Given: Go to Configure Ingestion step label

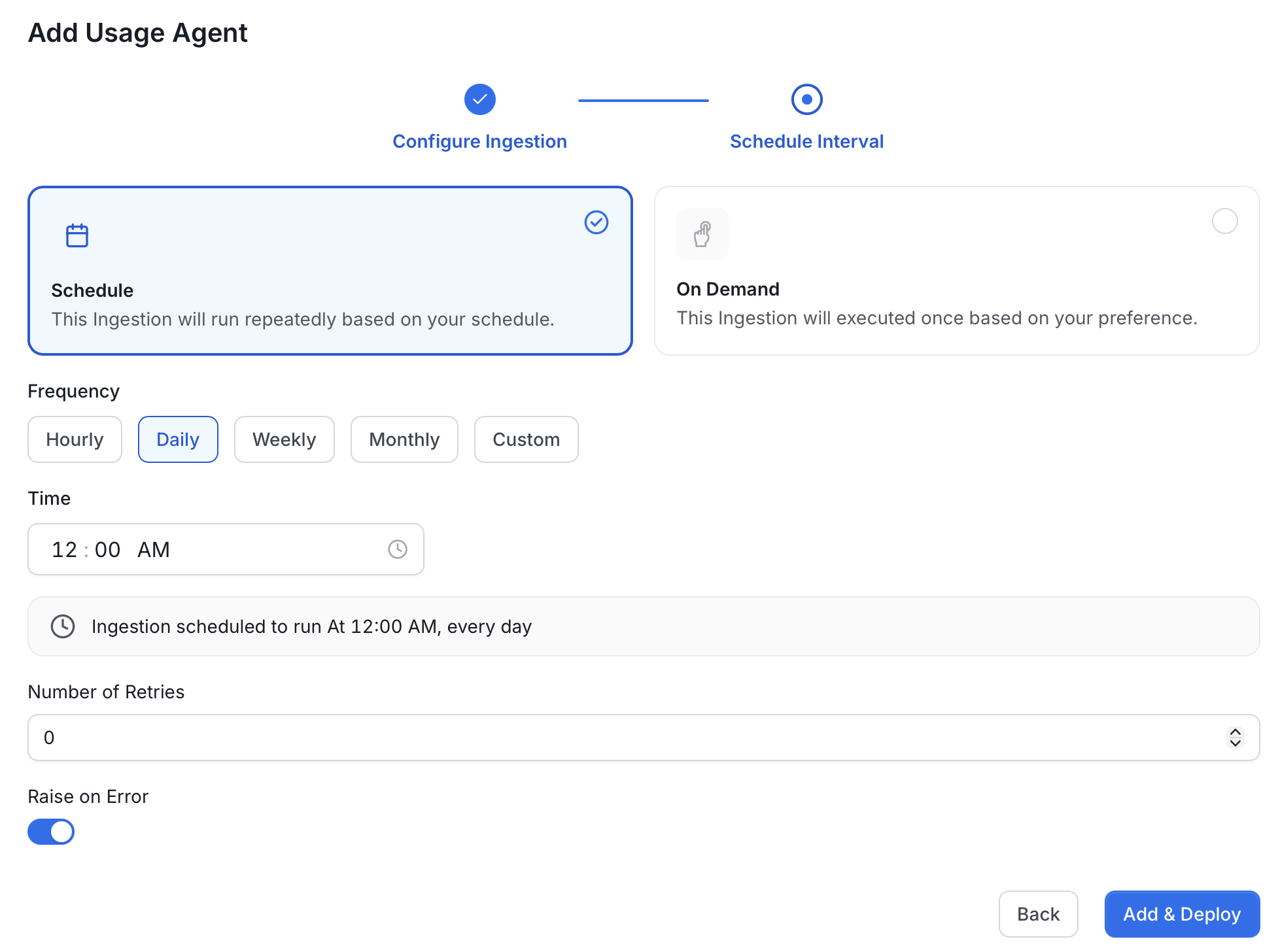Looking at the screenshot, I should (x=480, y=141).
